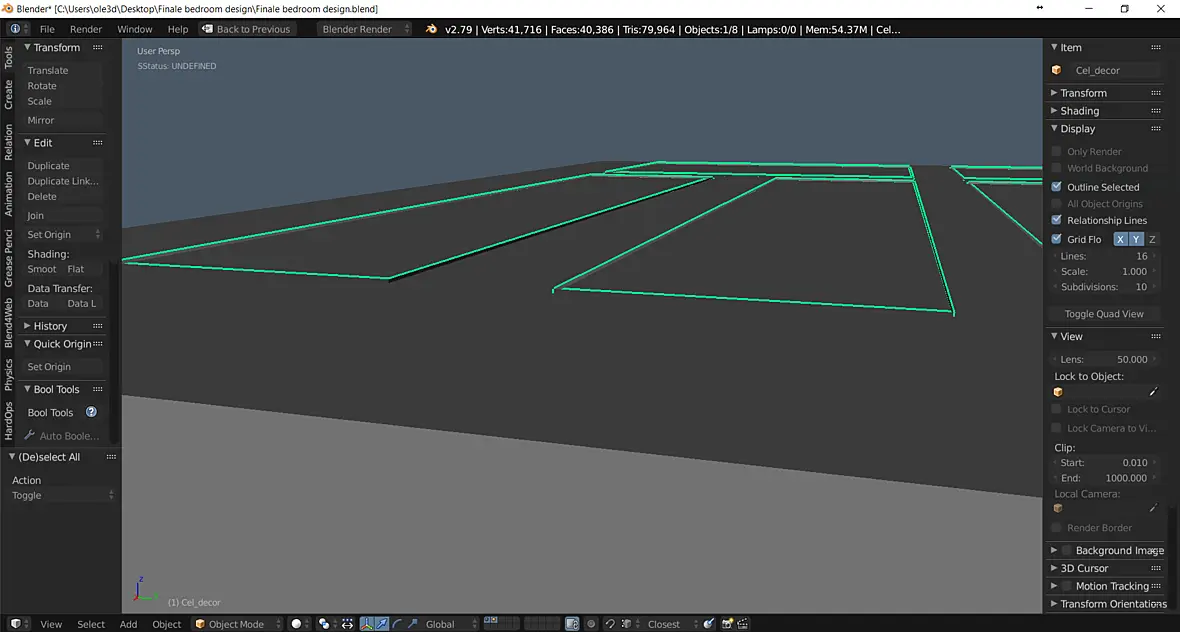Disable the Relationship Lines checkbox
The width and height of the screenshot is (1180, 632).
[x=1057, y=220]
